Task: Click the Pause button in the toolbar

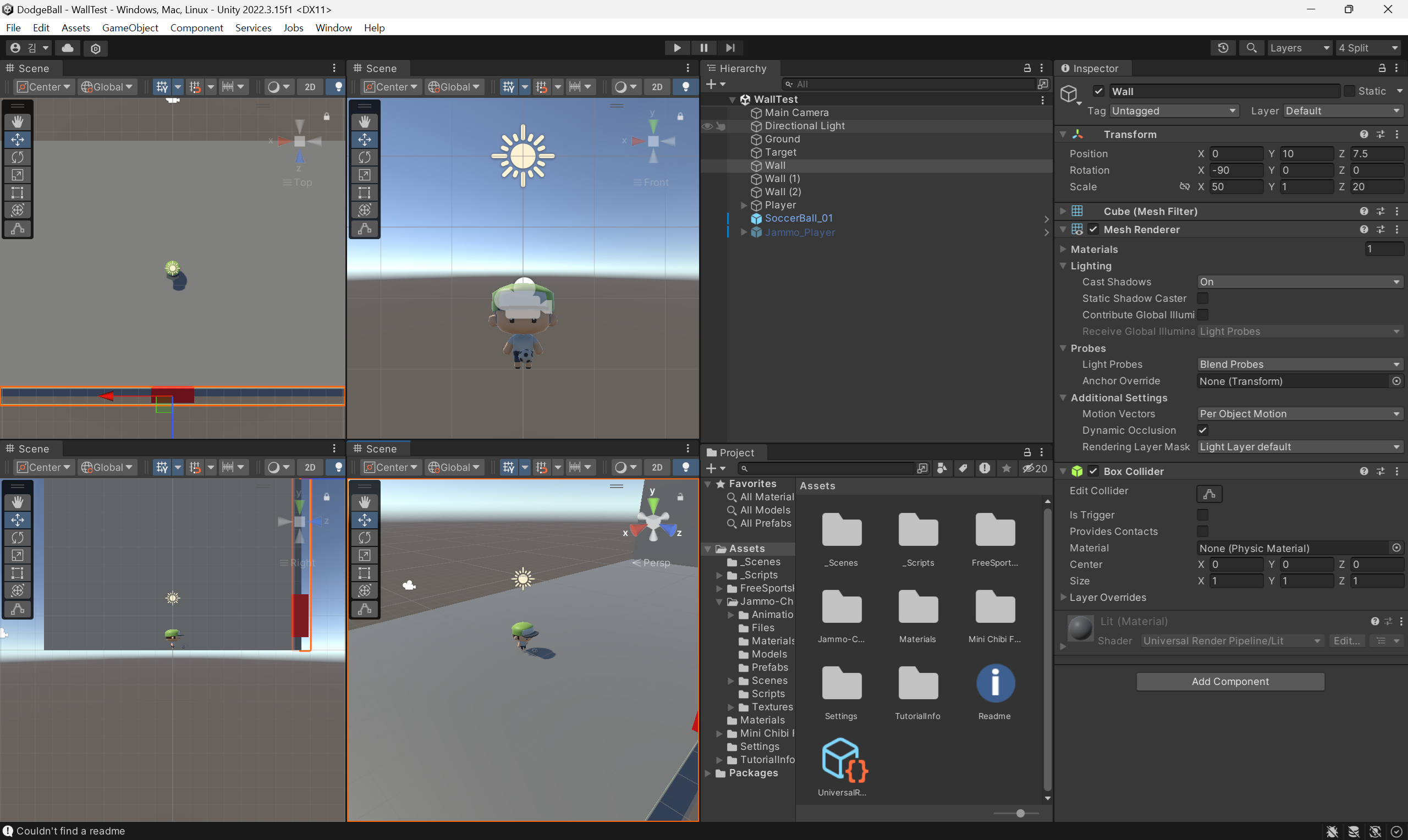Action: tap(703, 48)
